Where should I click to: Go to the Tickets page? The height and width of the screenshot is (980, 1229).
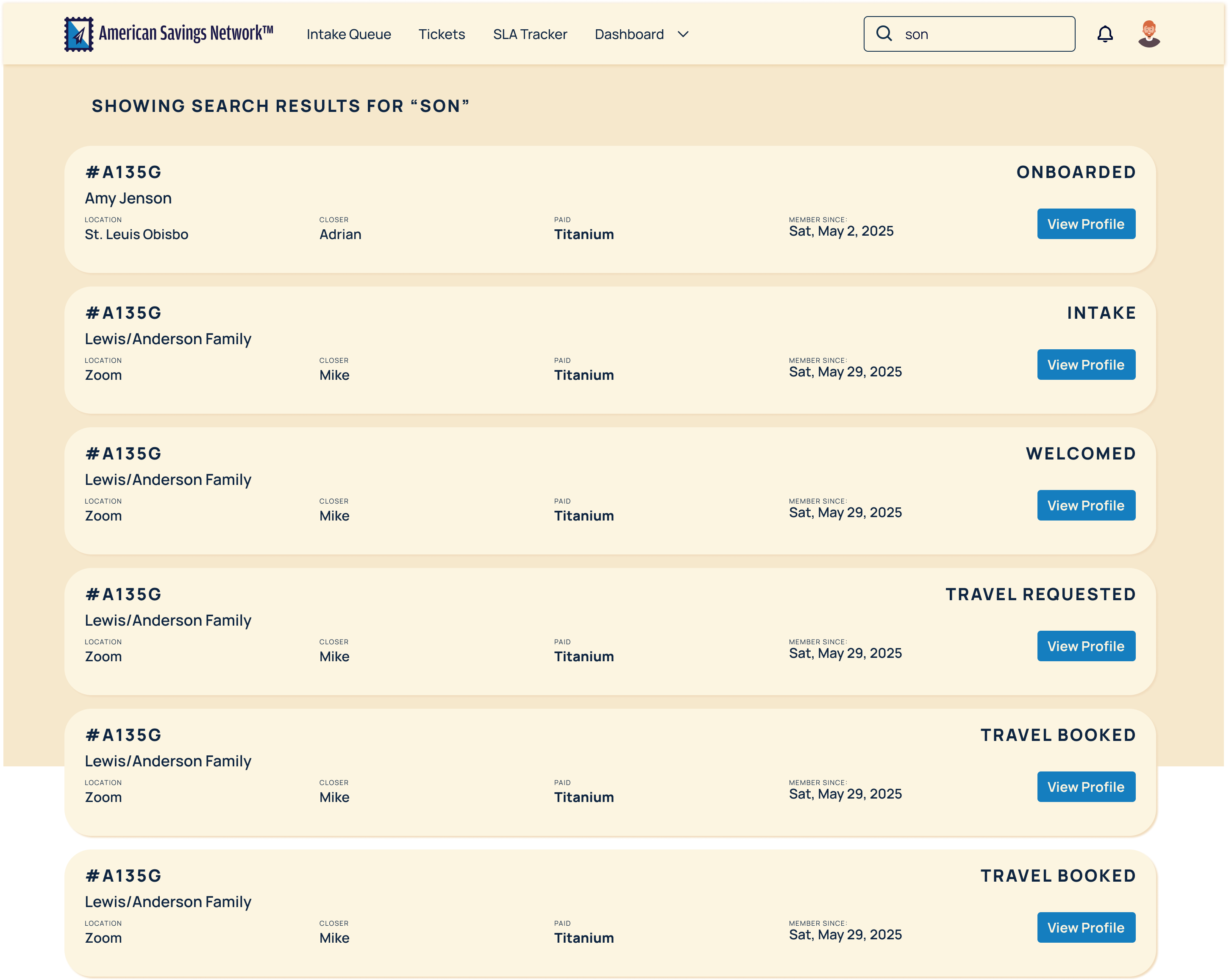441,34
